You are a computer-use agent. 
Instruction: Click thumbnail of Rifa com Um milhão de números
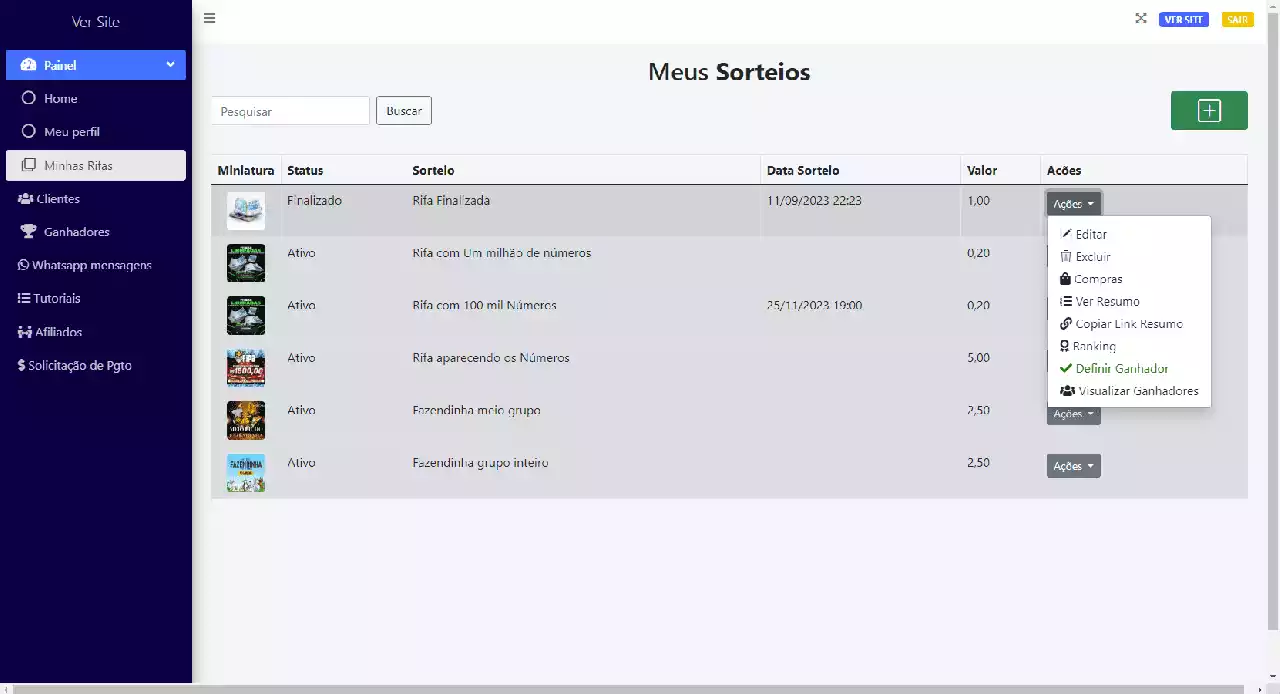point(246,263)
